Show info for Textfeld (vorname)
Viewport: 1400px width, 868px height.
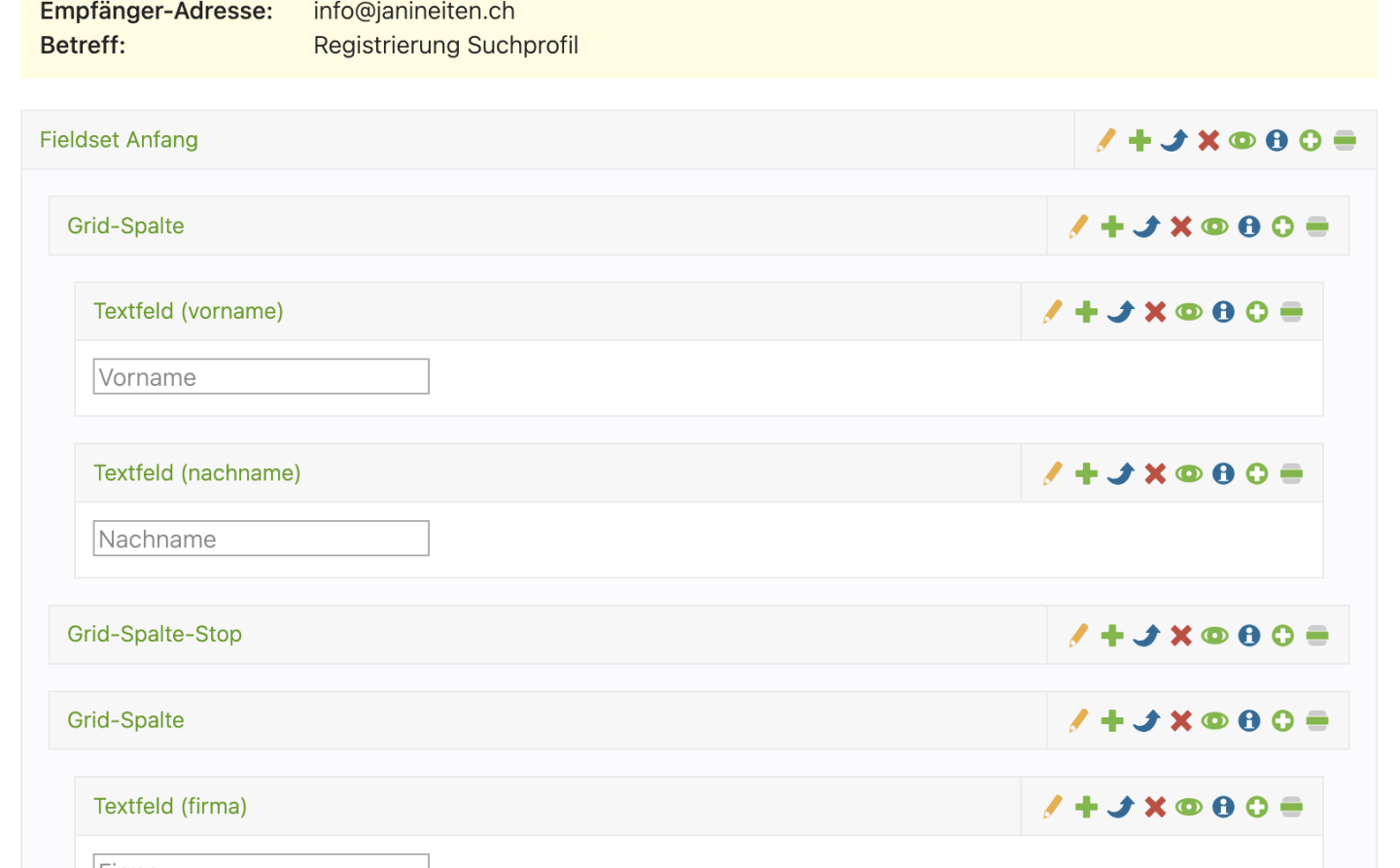click(1223, 312)
